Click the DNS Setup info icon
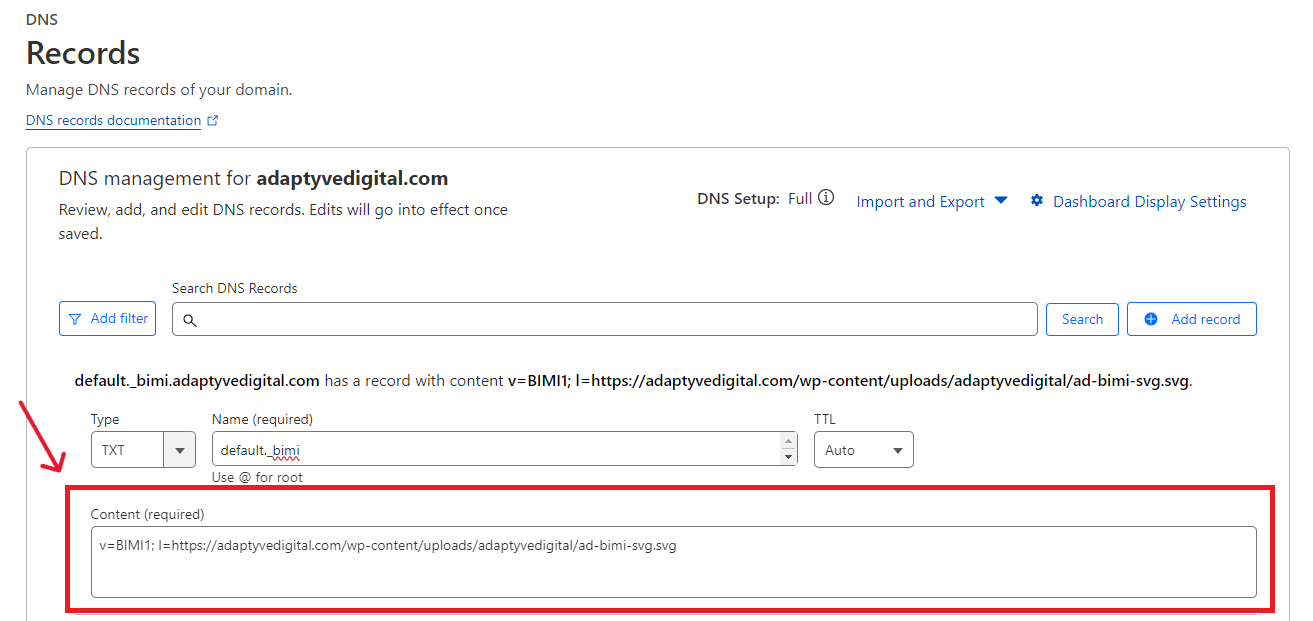 [x=826, y=198]
